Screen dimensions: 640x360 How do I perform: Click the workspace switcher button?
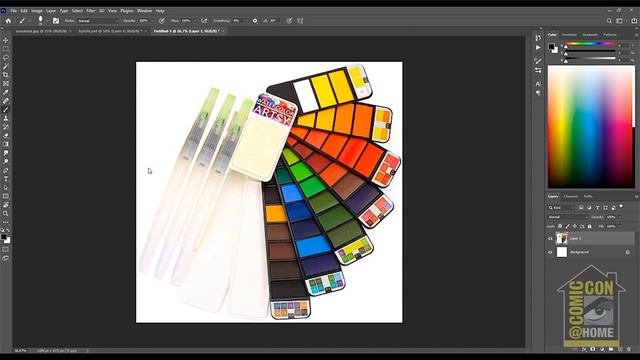[619, 21]
